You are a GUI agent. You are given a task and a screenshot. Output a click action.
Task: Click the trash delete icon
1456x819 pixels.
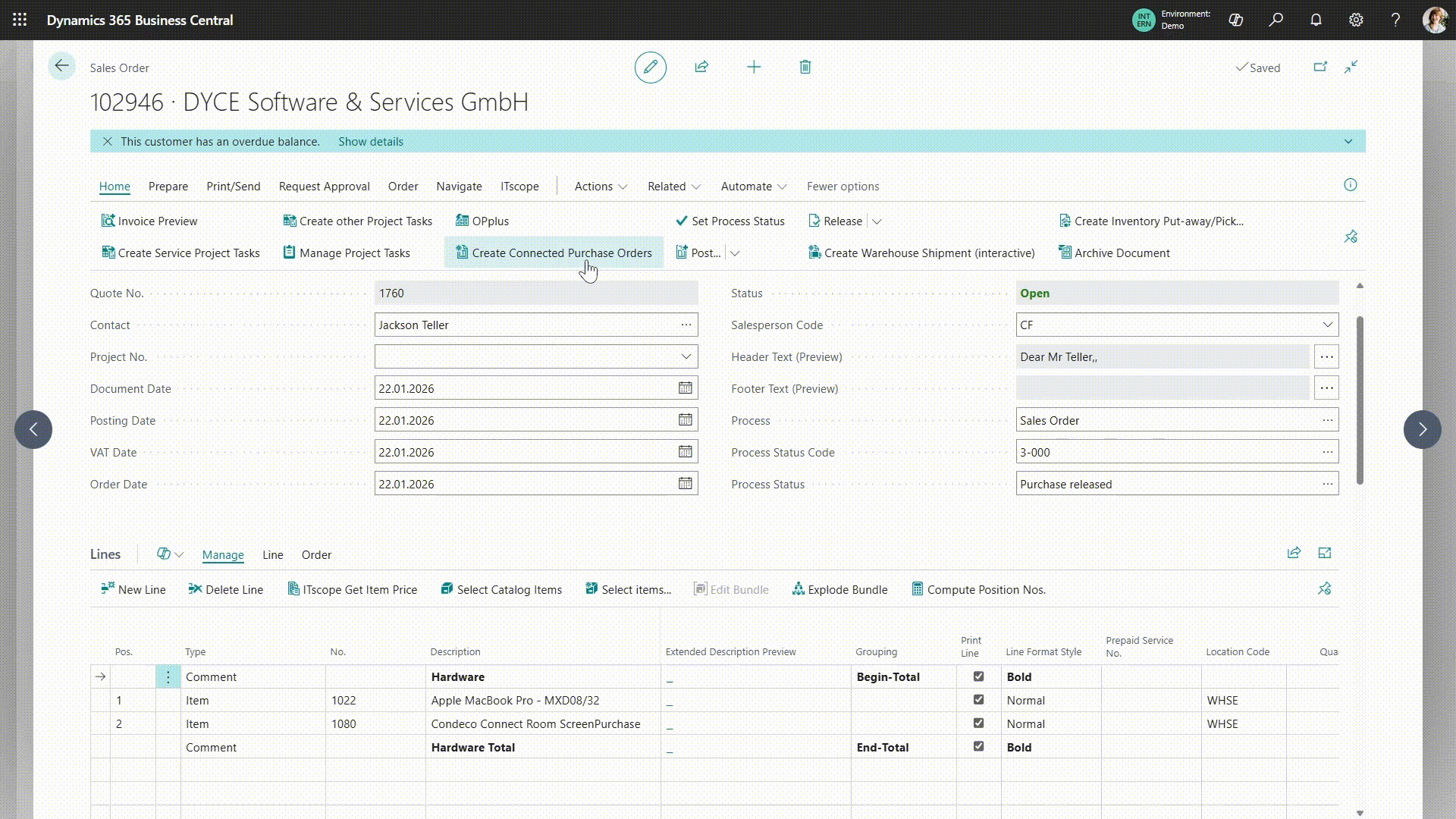point(805,67)
